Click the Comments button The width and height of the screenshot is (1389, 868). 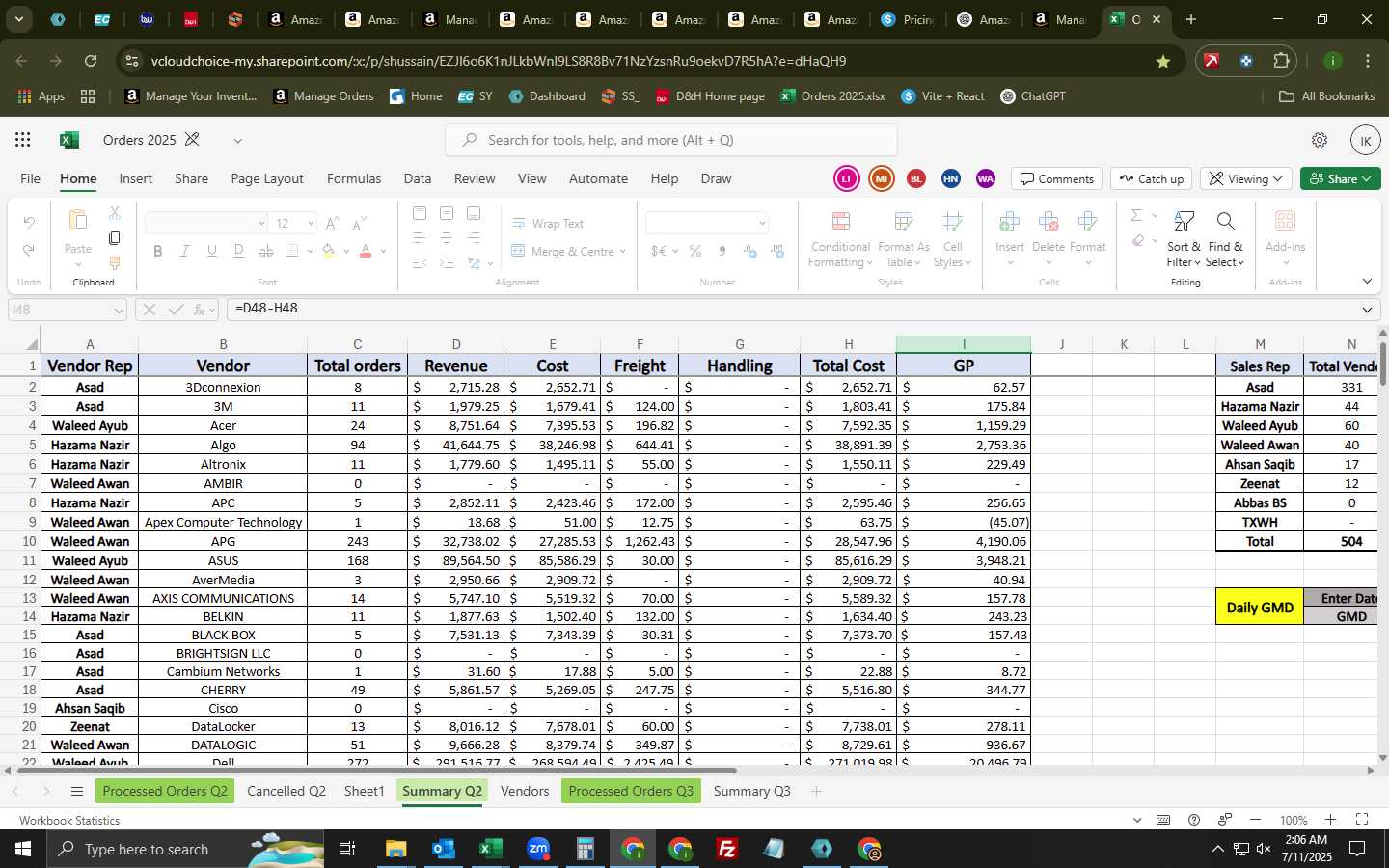pyautogui.click(x=1057, y=178)
